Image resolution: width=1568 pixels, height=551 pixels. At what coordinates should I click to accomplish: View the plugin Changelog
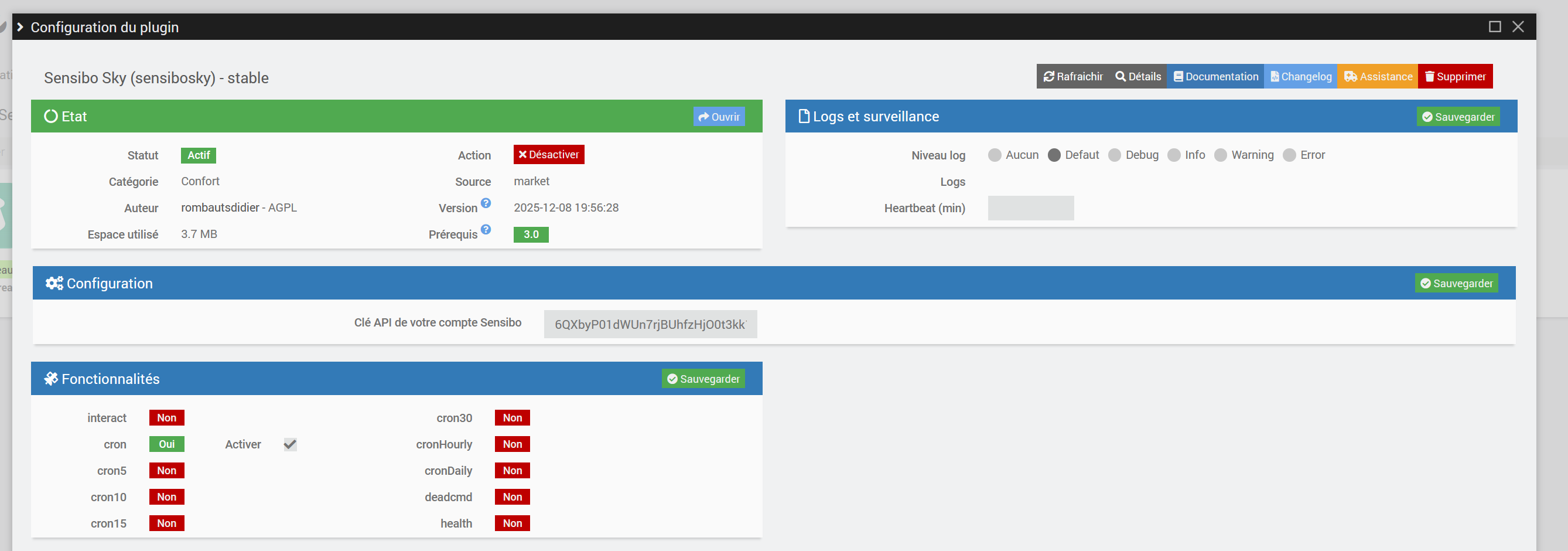(x=1301, y=76)
